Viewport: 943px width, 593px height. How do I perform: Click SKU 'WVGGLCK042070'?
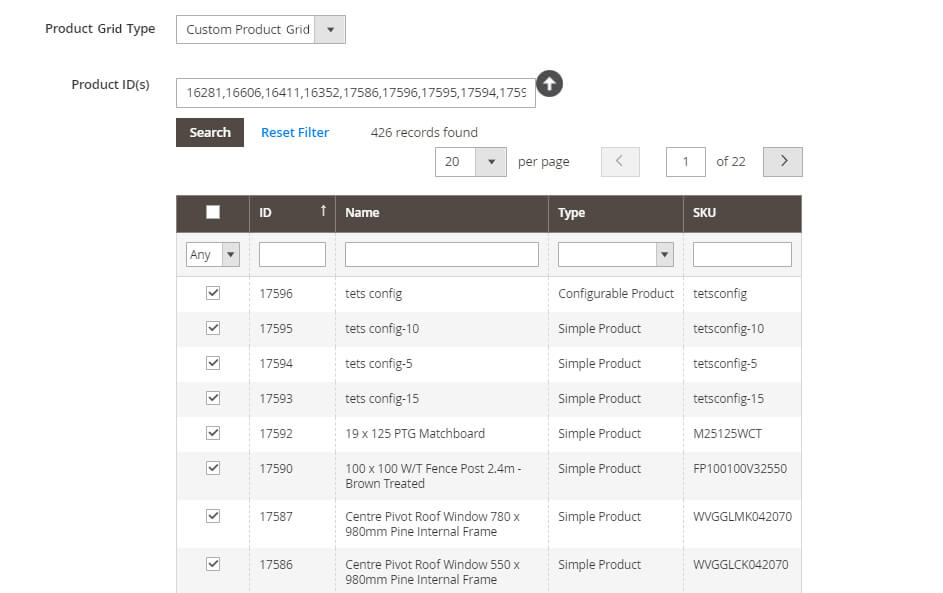(x=740, y=564)
